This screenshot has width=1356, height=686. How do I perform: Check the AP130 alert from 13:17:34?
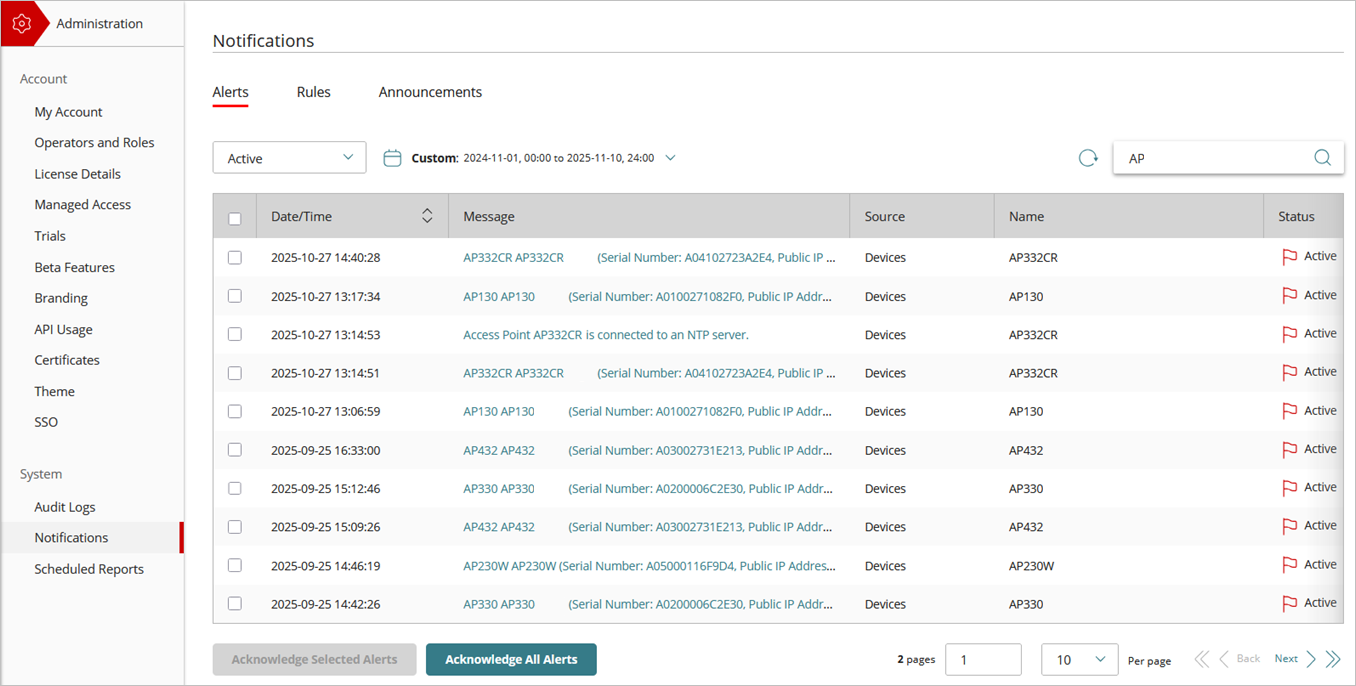click(234, 295)
